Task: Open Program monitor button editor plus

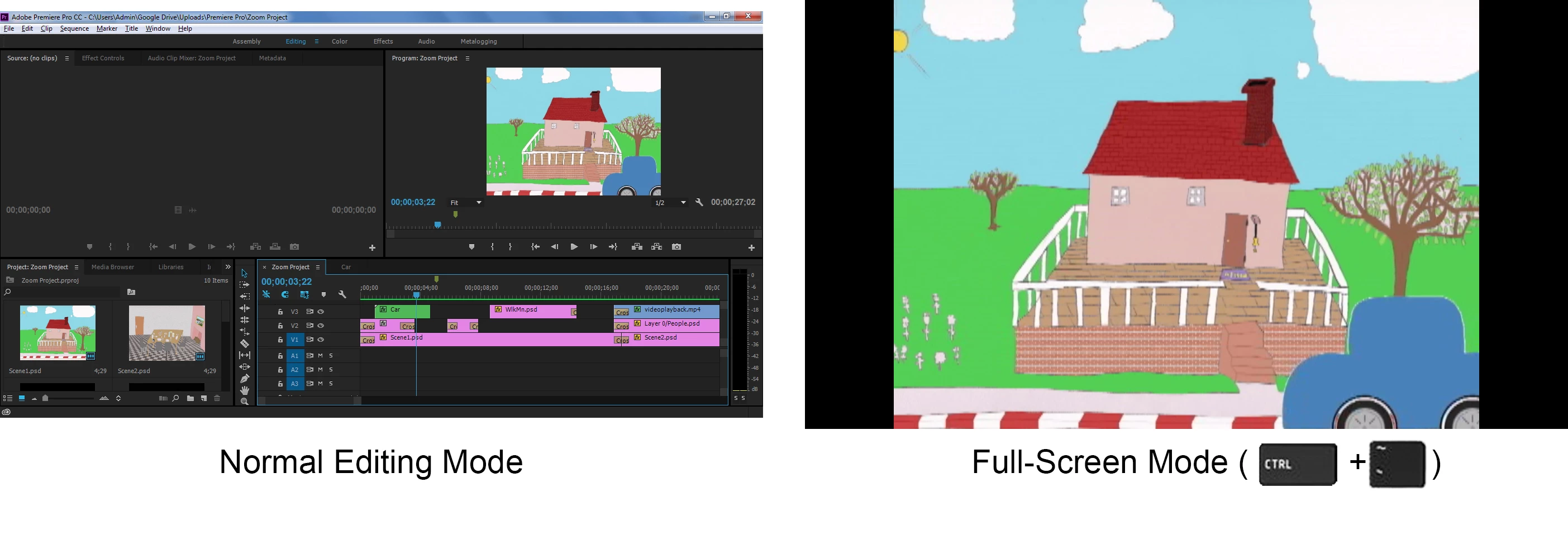Action: coord(751,248)
